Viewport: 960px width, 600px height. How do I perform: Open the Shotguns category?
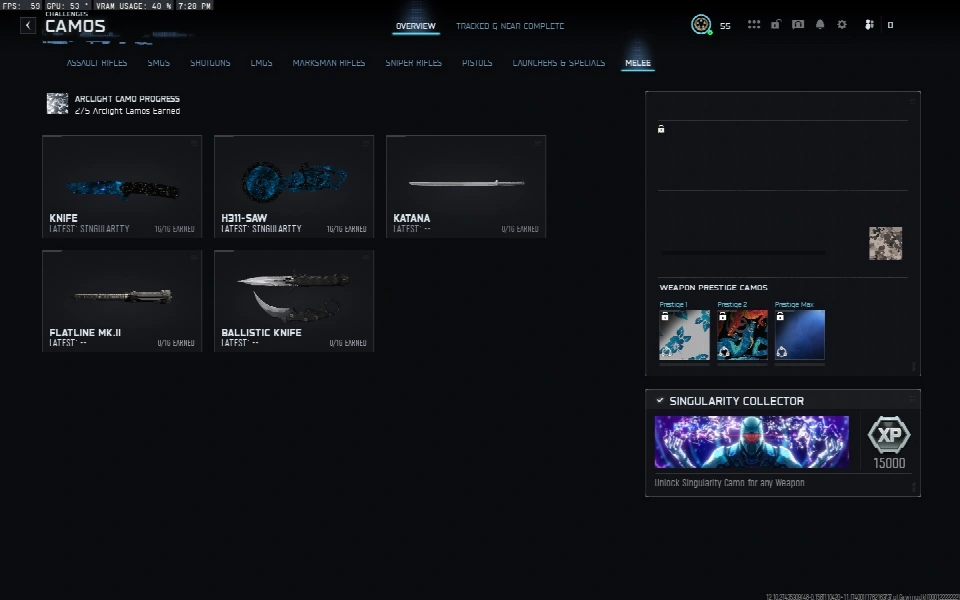210,62
